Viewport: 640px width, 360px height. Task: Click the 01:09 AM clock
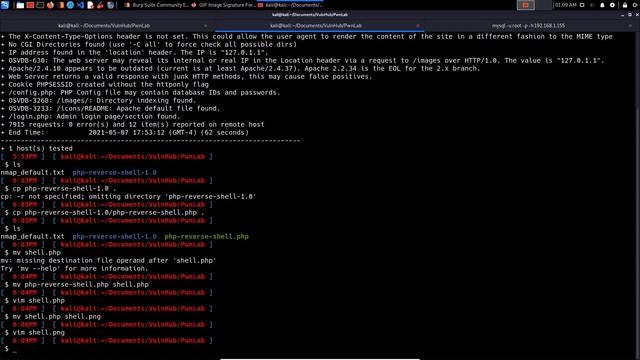tap(565, 5)
